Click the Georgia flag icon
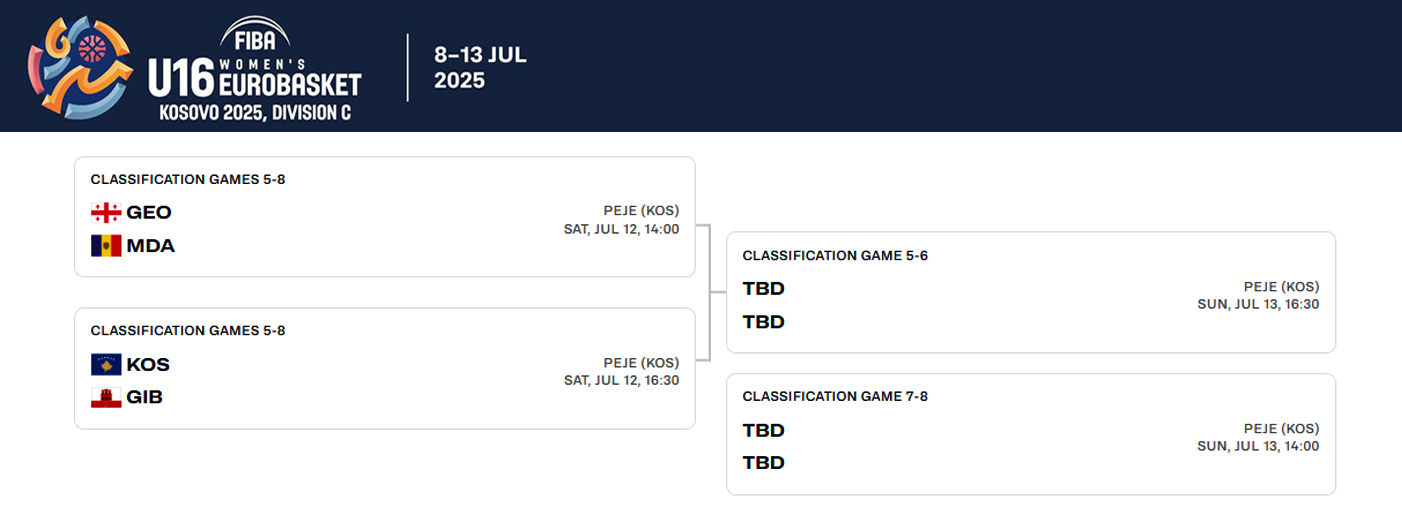 coord(106,212)
